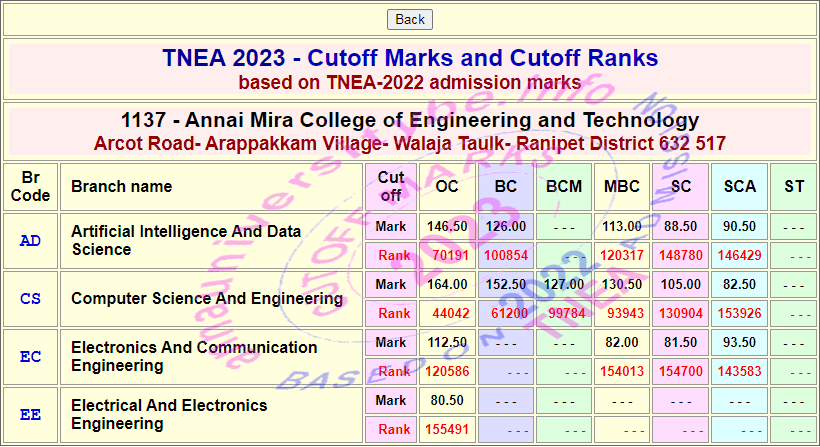Click AD SCA rank 146429
This screenshot has height=447, width=820.
click(739, 255)
